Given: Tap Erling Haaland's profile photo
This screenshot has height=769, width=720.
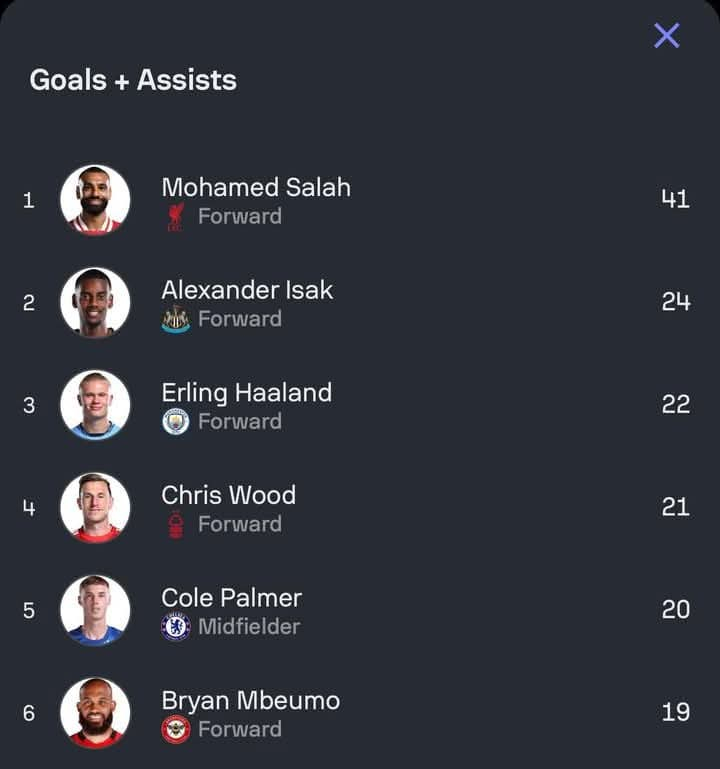Looking at the screenshot, I should pos(95,405).
